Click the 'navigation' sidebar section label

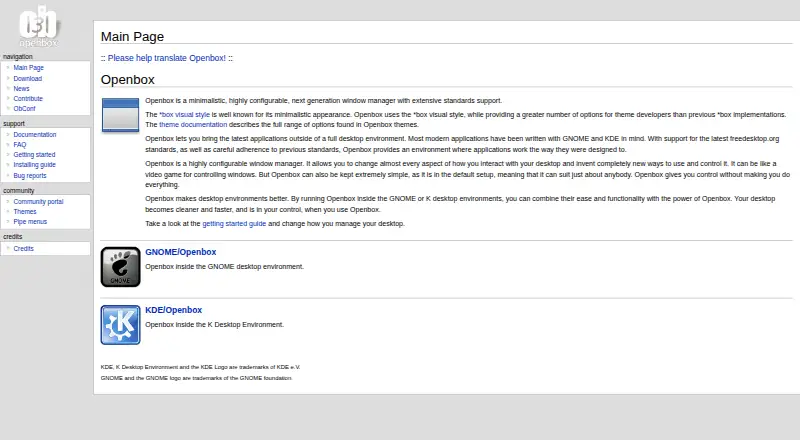coord(18,57)
